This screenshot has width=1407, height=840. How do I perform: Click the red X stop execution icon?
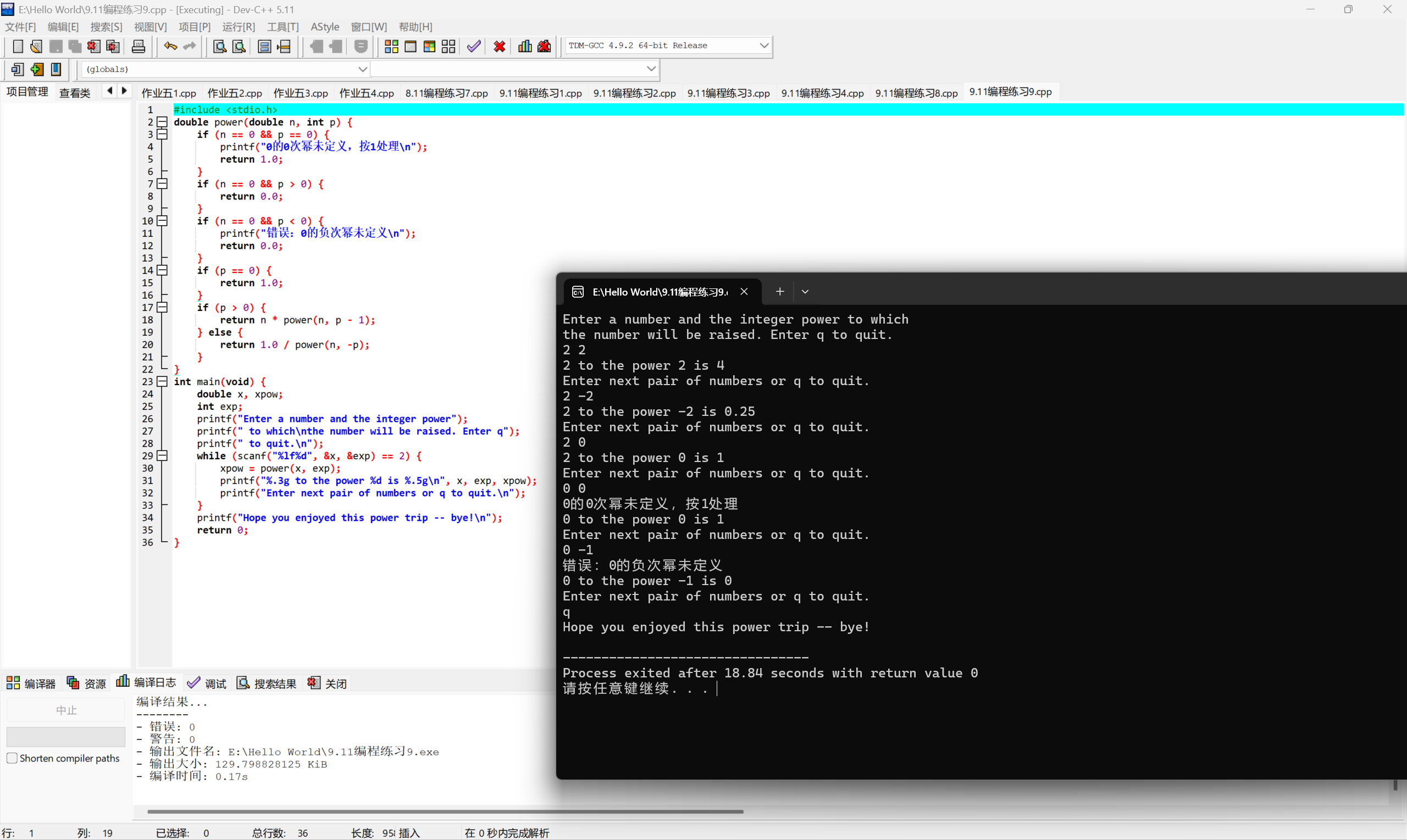click(499, 46)
